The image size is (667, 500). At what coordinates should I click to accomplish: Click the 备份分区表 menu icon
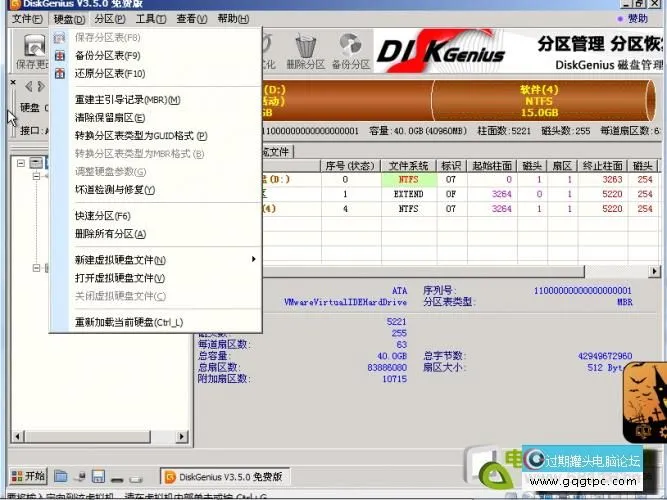[60, 55]
